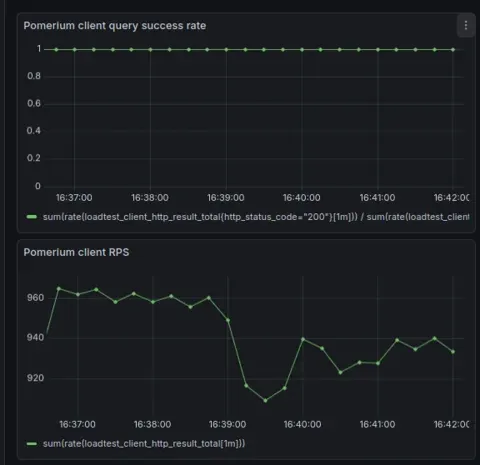Click the green RPS legend swatch
480x465 pixels.
[32, 444]
